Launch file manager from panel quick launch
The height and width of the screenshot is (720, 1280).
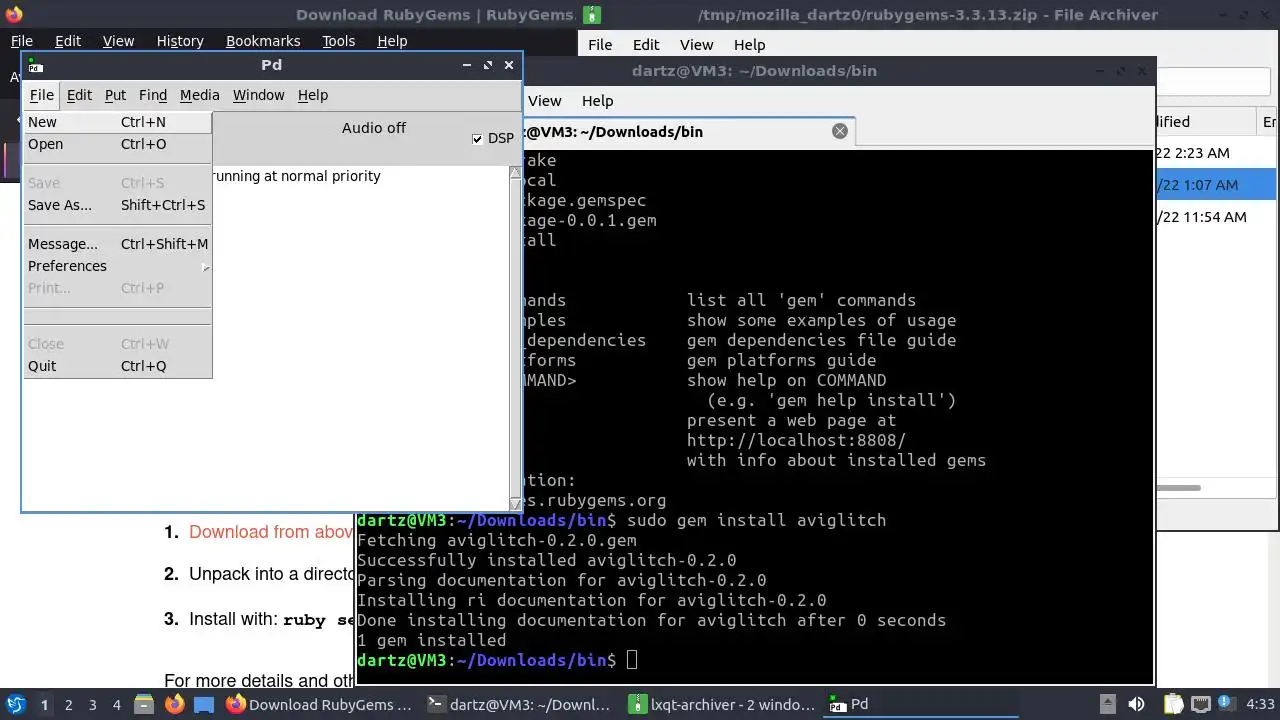(146, 705)
